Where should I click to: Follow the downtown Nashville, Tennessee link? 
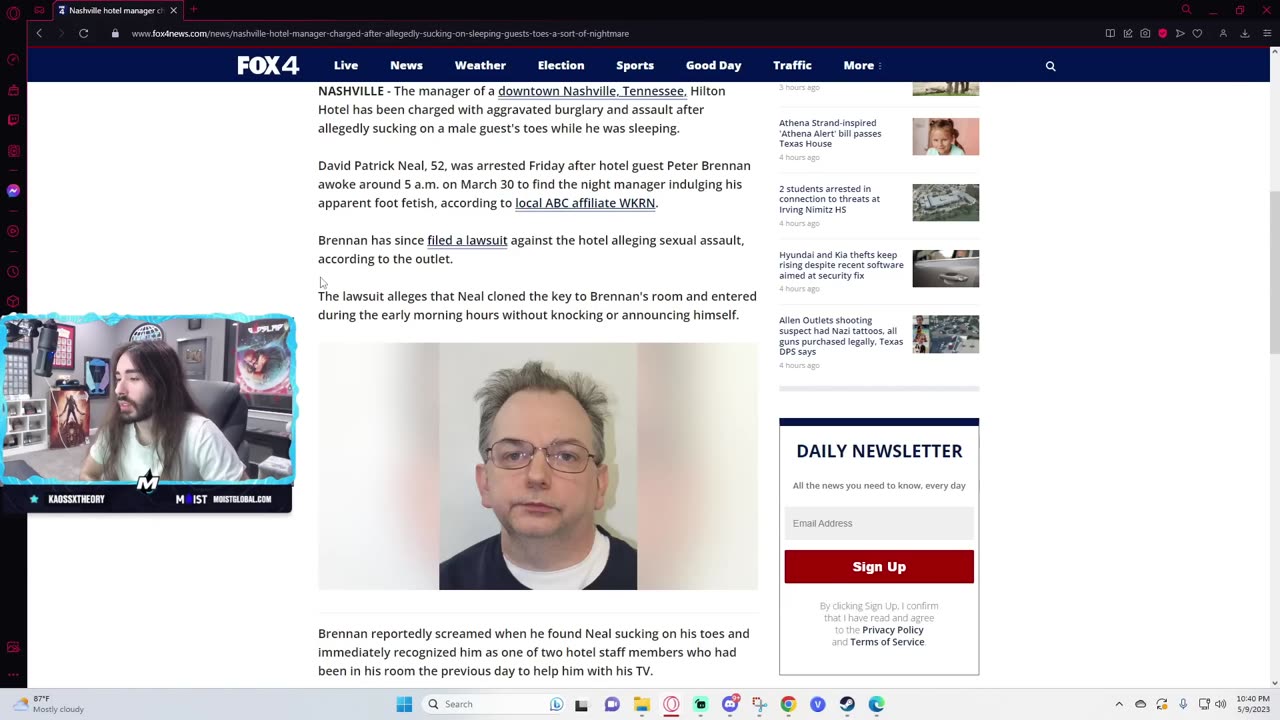591,91
